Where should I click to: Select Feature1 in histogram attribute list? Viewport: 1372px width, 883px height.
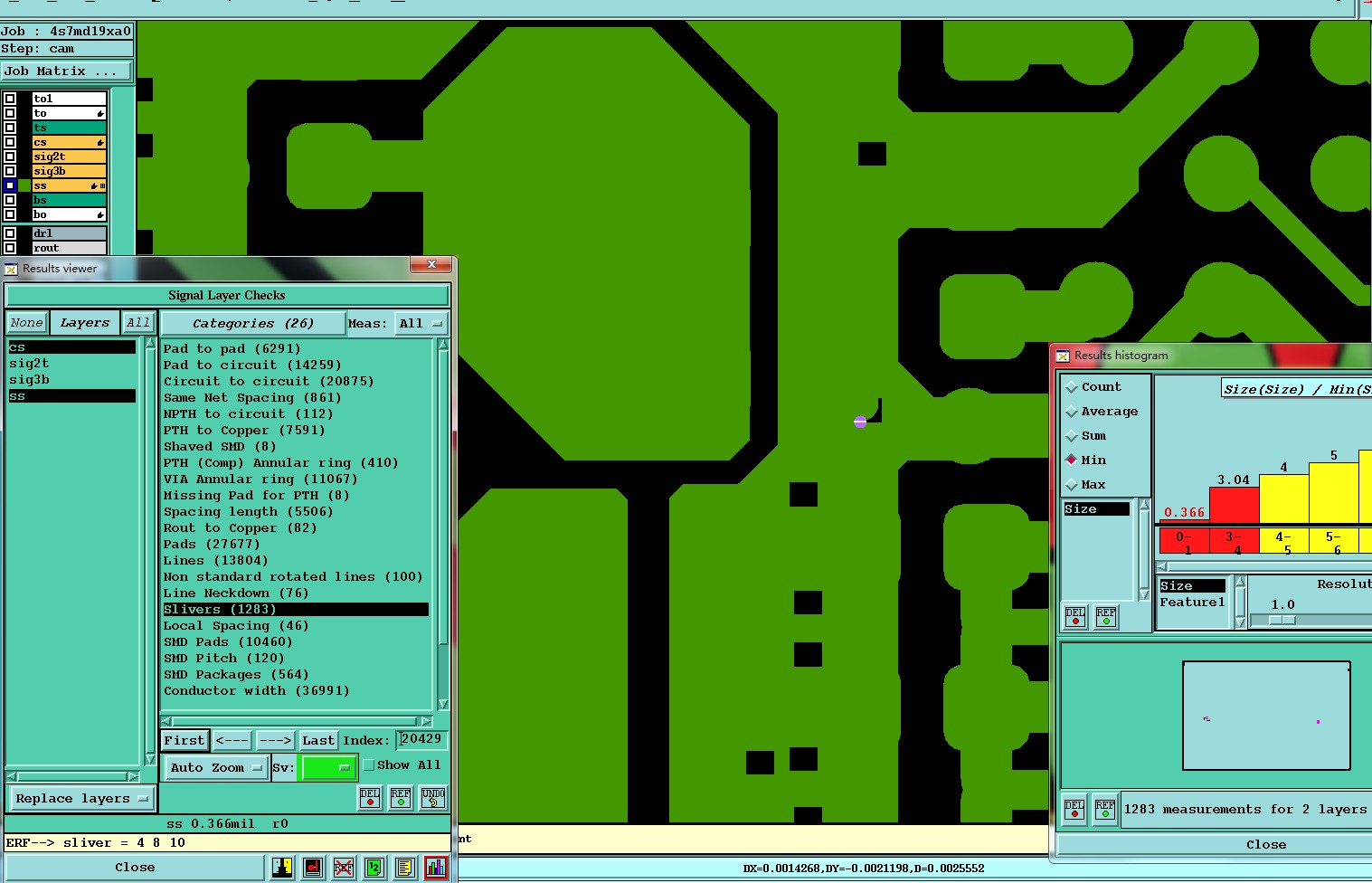[x=1192, y=603]
